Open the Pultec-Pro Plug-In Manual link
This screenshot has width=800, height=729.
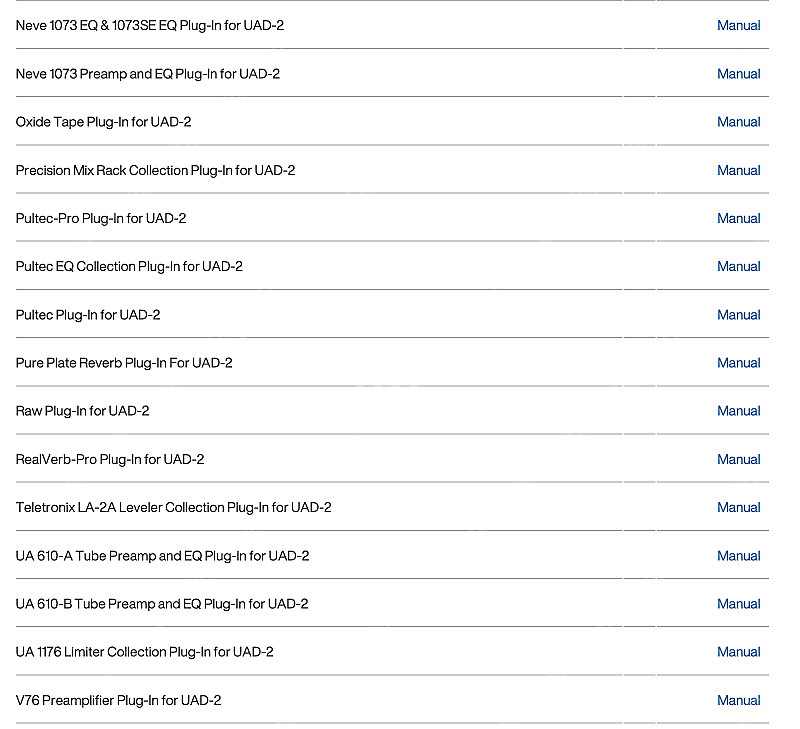738,218
